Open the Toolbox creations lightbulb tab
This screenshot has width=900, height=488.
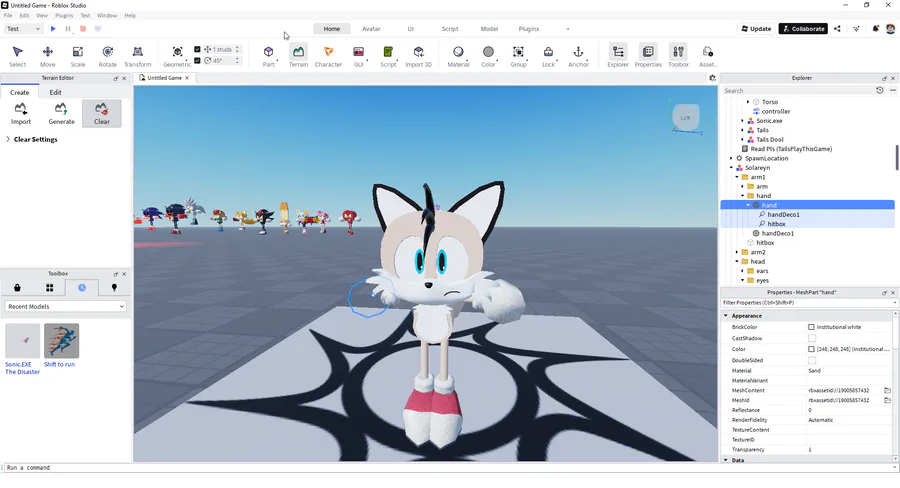point(114,288)
